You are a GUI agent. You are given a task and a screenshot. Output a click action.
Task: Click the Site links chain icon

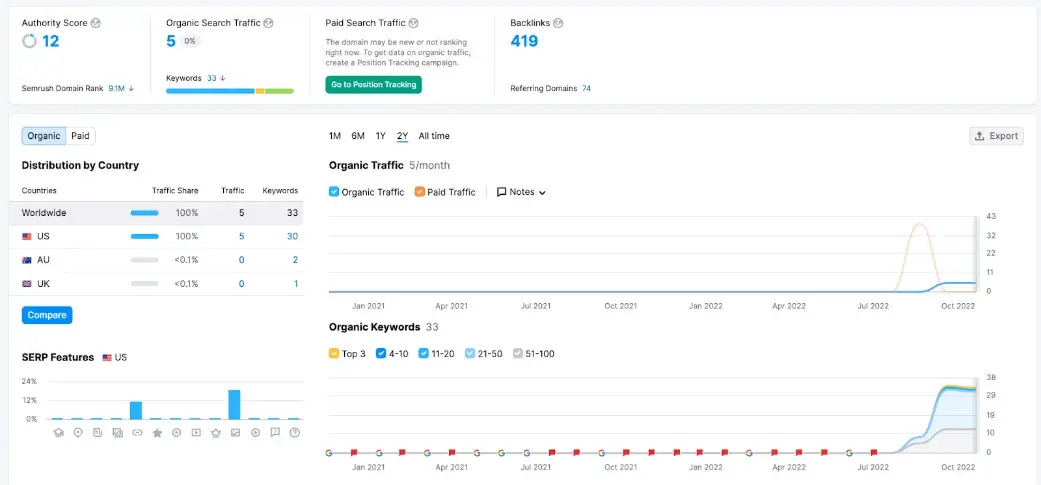[x=137, y=433]
